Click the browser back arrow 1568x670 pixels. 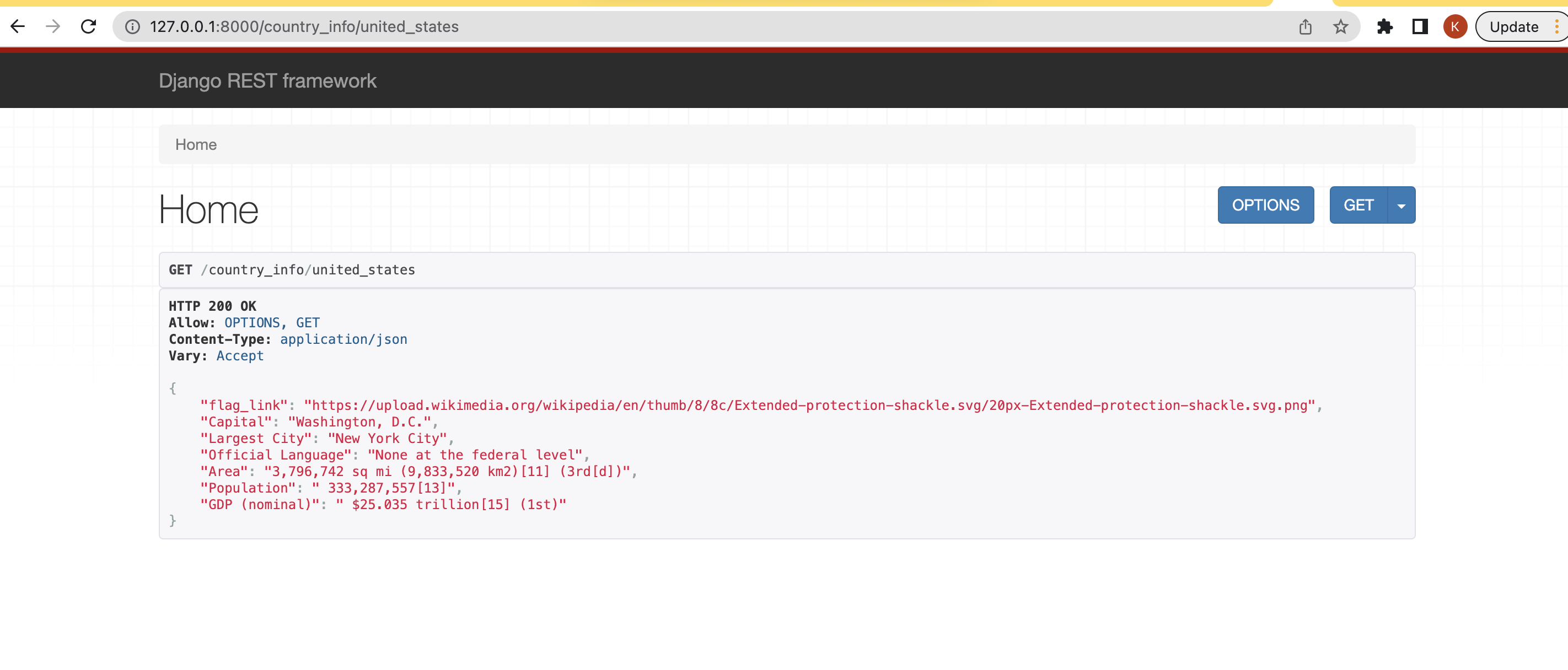tap(18, 26)
